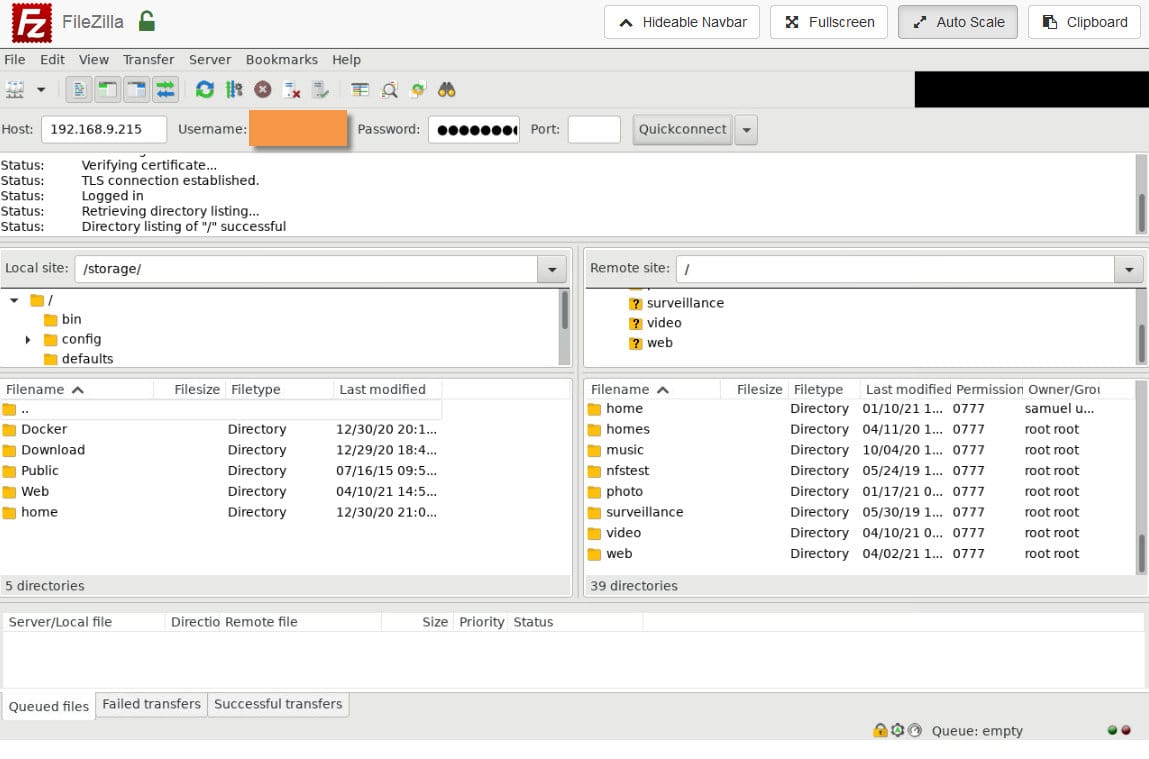Viewport: 1149px width, 759px height.
Task: Click the Quickconnect button
Action: 682,130
